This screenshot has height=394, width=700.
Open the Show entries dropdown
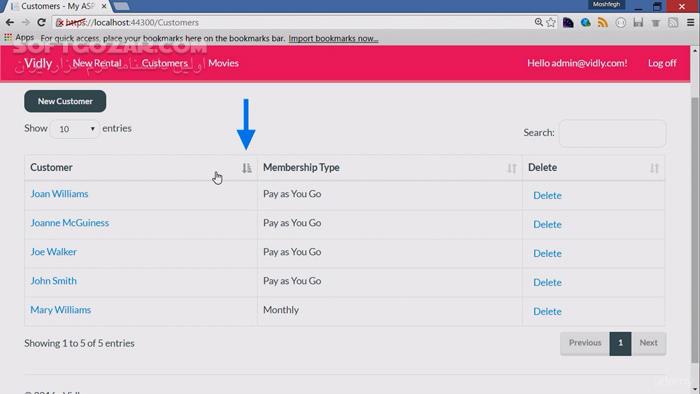coord(75,129)
